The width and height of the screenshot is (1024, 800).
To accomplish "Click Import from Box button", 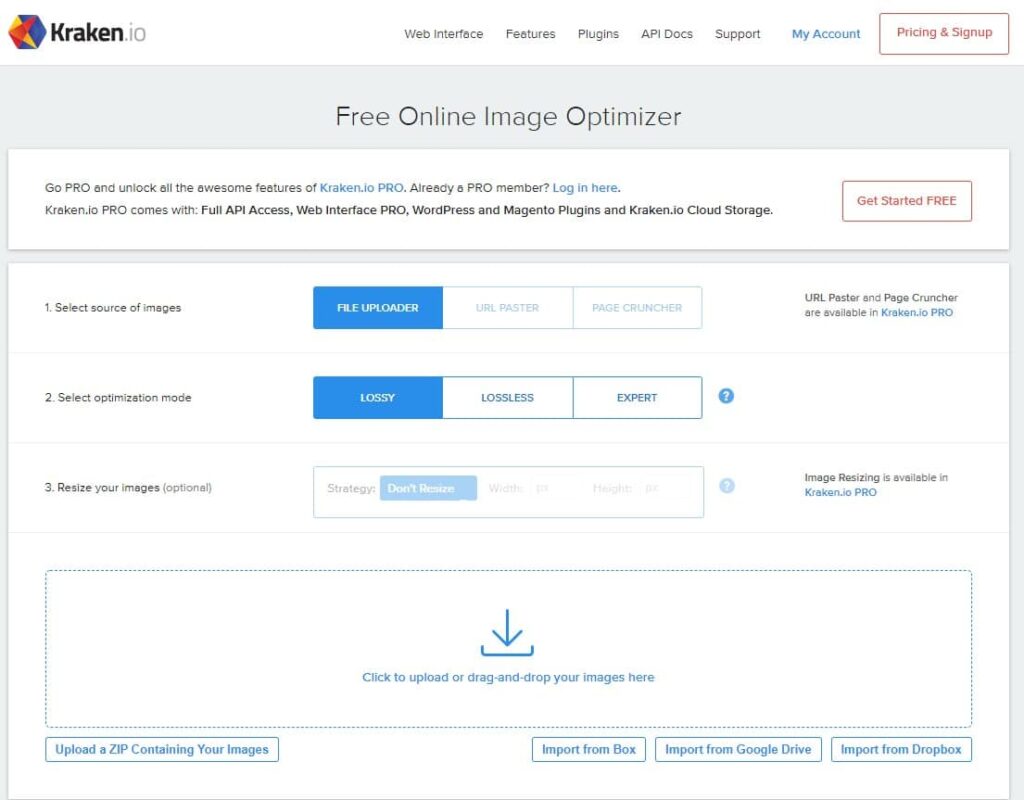I will click(588, 749).
